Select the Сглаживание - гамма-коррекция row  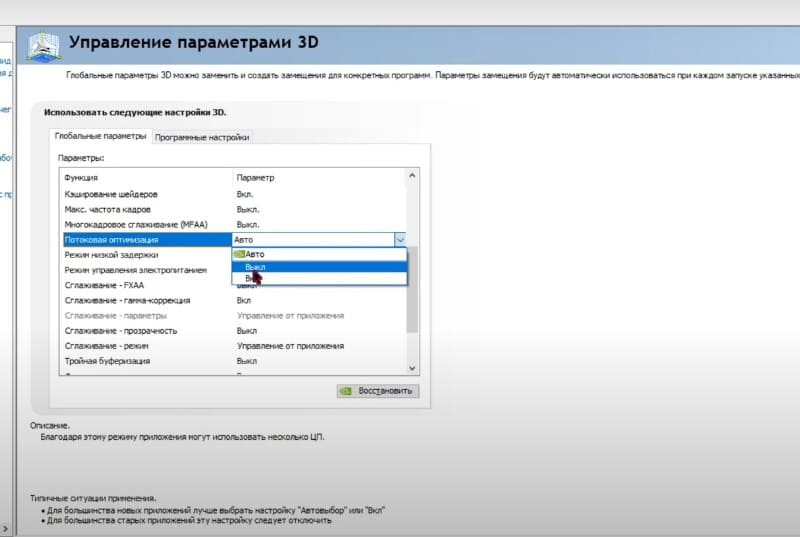tap(127, 300)
